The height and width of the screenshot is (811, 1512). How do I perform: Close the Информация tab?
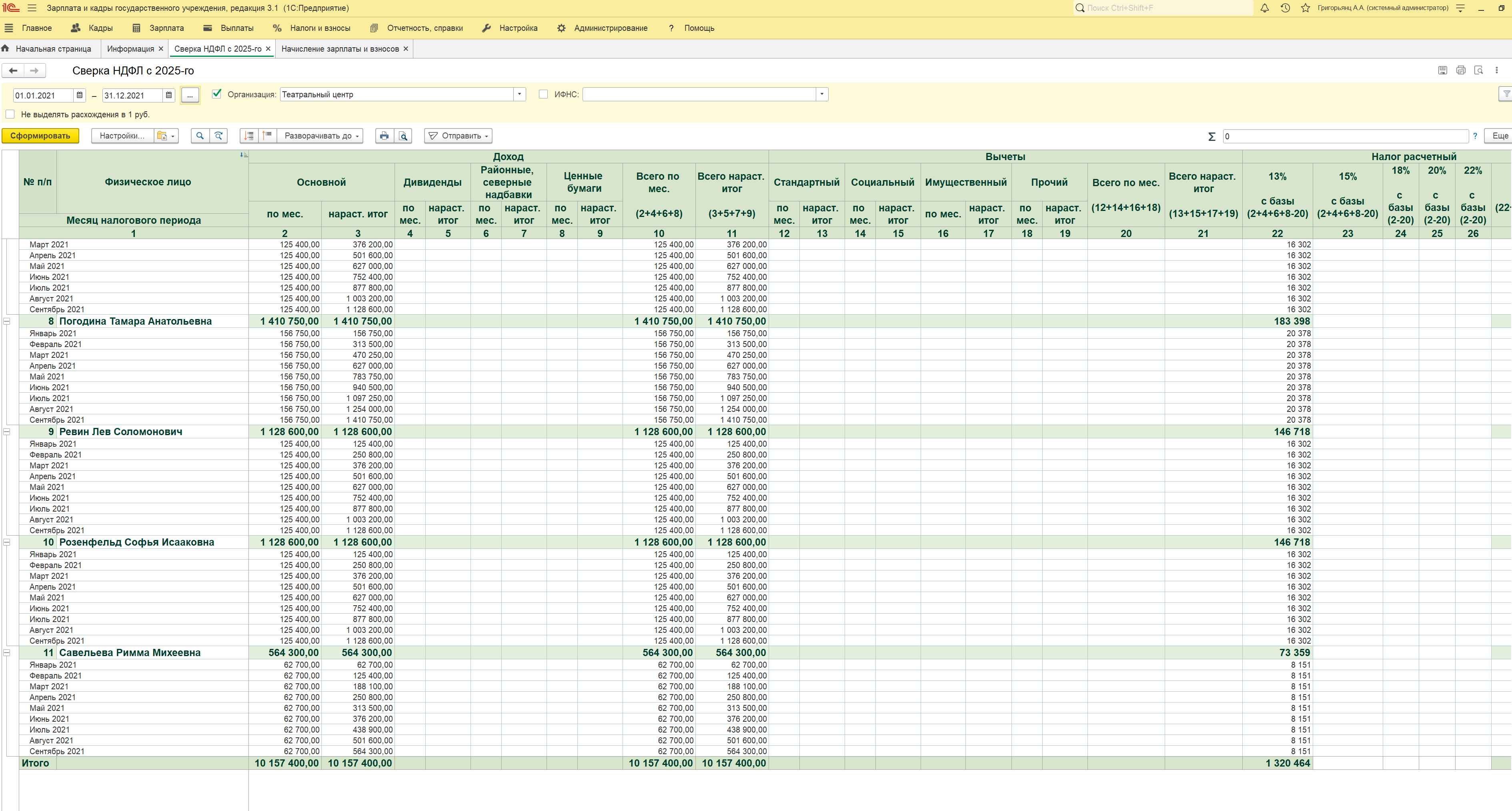point(161,49)
